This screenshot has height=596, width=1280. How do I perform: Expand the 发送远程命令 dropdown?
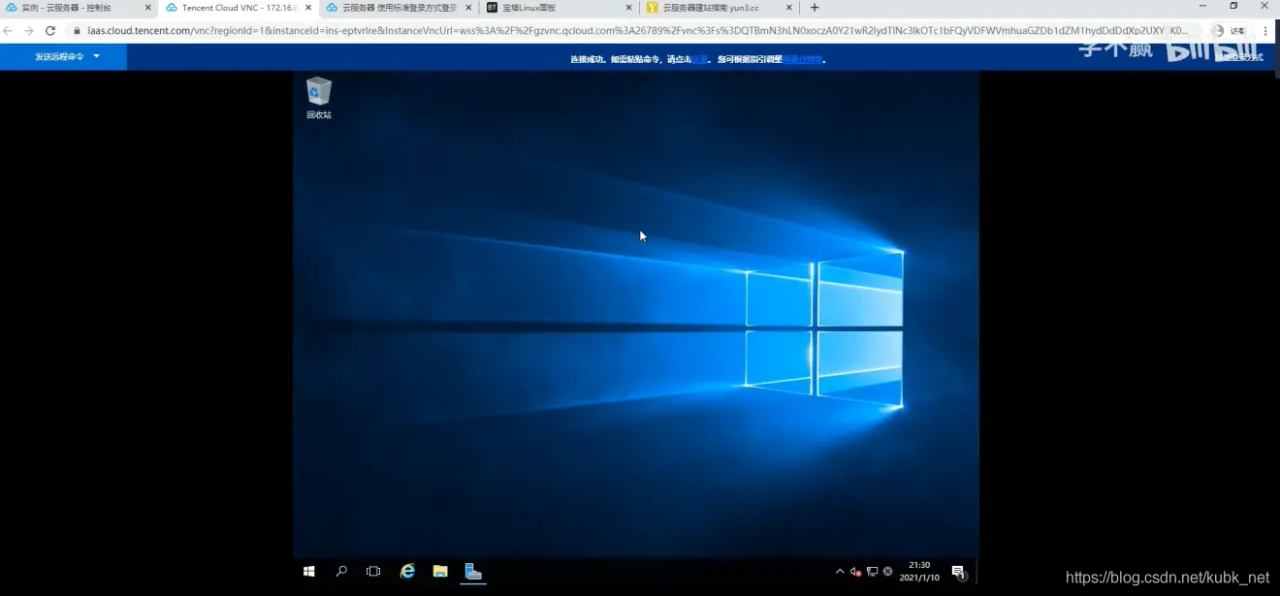(66, 57)
